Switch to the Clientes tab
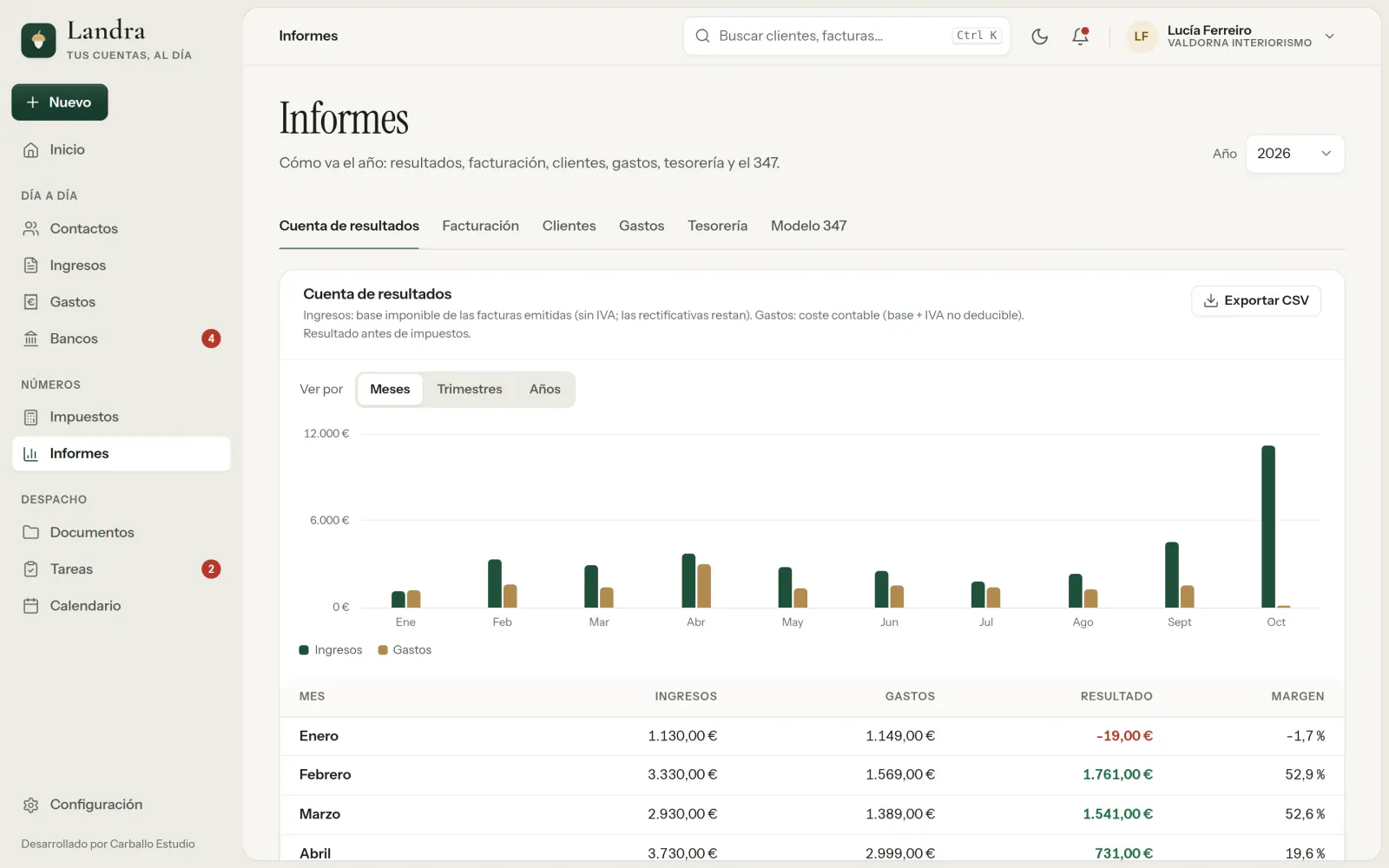 569,226
